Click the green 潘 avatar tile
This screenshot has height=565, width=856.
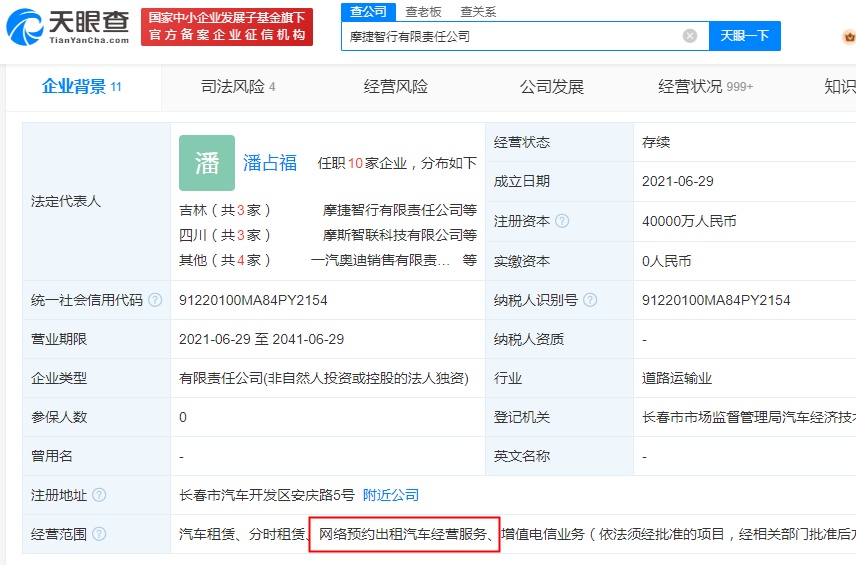[207, 163]
